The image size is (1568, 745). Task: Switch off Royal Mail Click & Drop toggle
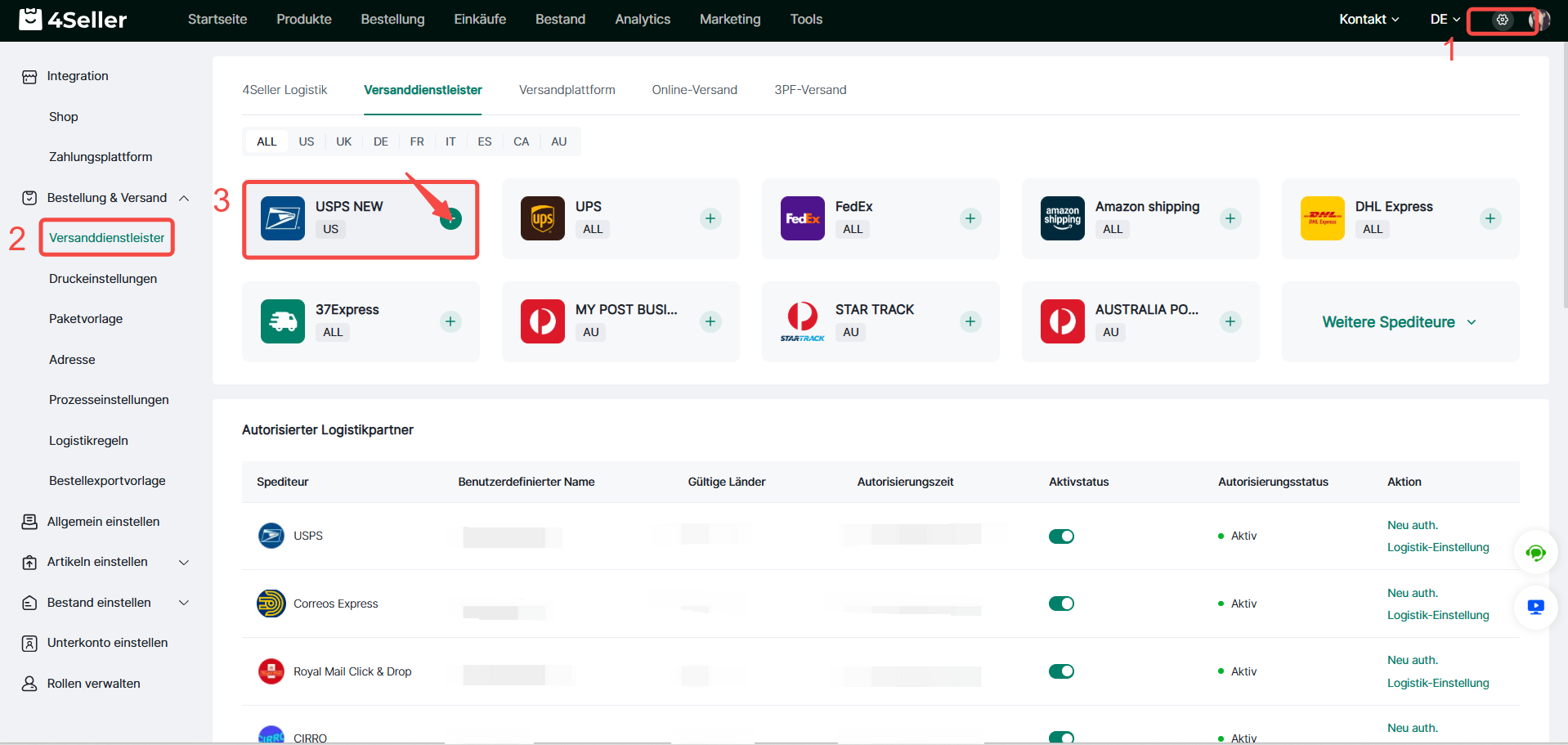(x=1061, y=671)
